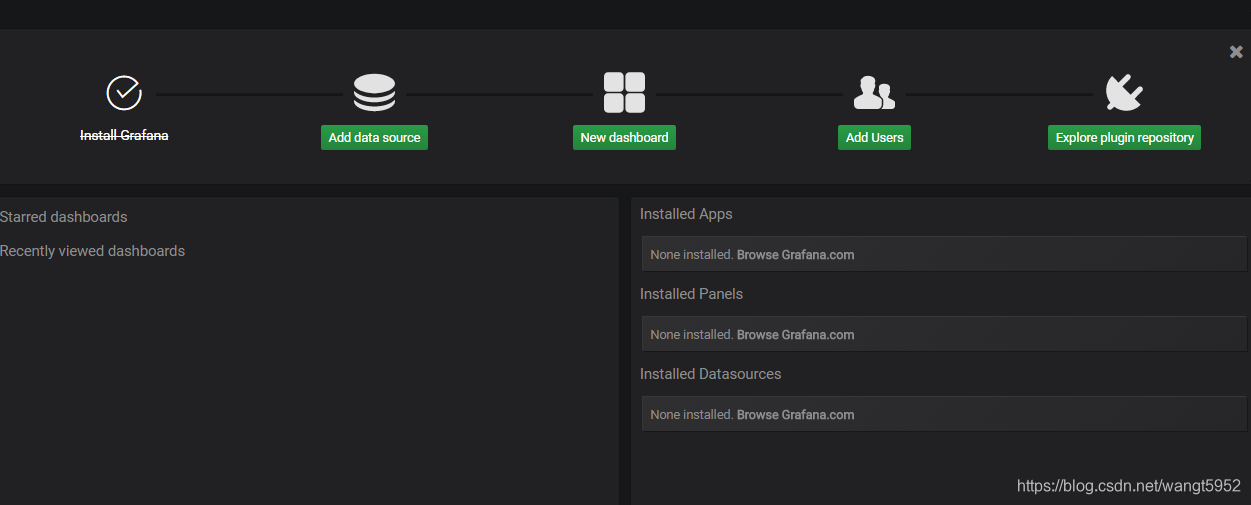Click the Installed Datasources heading
1251x505 pixels.
(710, 374)
